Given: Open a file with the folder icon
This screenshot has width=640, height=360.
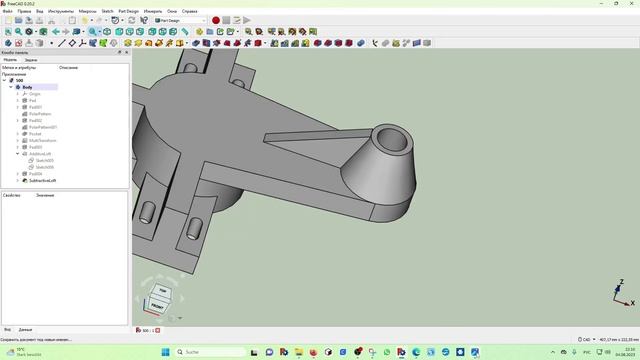Looking at the screenshot, I should (19, 20).
